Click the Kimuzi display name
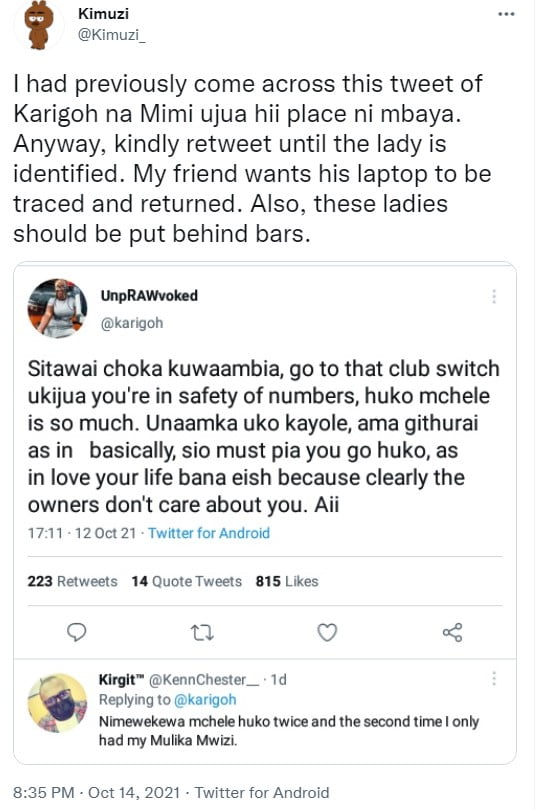 point(103,13)
